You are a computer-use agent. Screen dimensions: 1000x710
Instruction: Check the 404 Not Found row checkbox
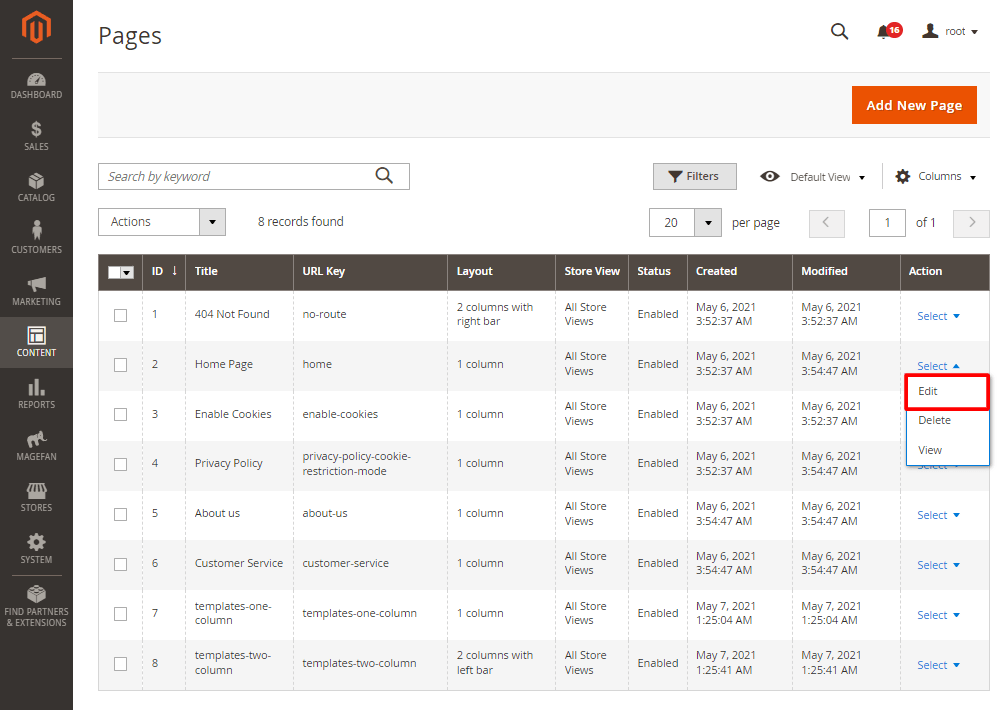coord(120,315)
